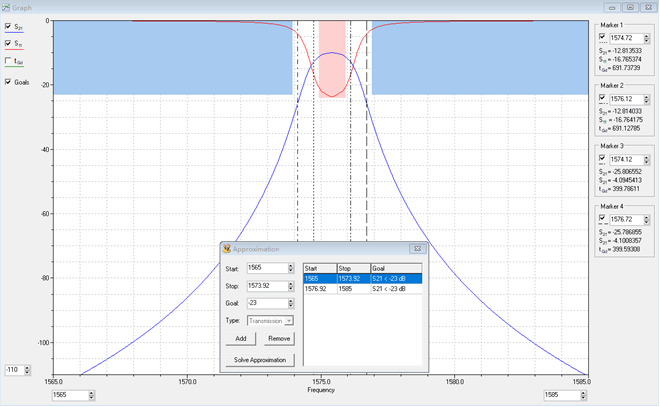The height and width of the screenshot is (407, 660).
Task: Open the Type Transmission dropdown
Action: 289,321
